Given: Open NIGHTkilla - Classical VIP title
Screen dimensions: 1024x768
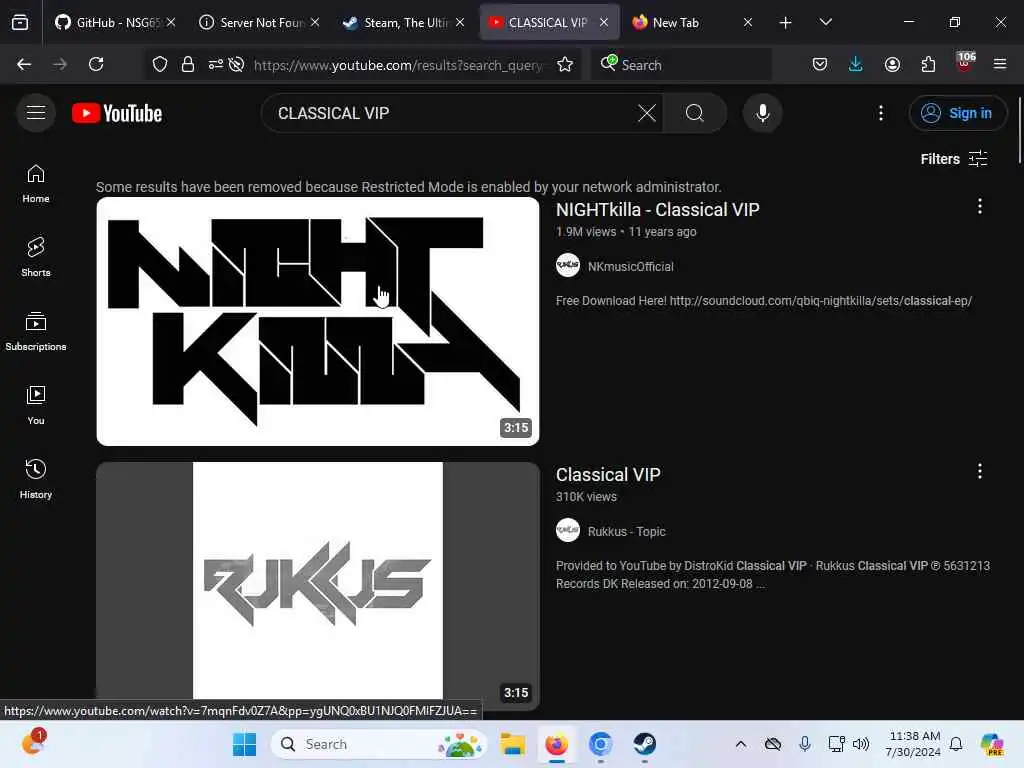Looking at the screenshot, I should point(658,210).
